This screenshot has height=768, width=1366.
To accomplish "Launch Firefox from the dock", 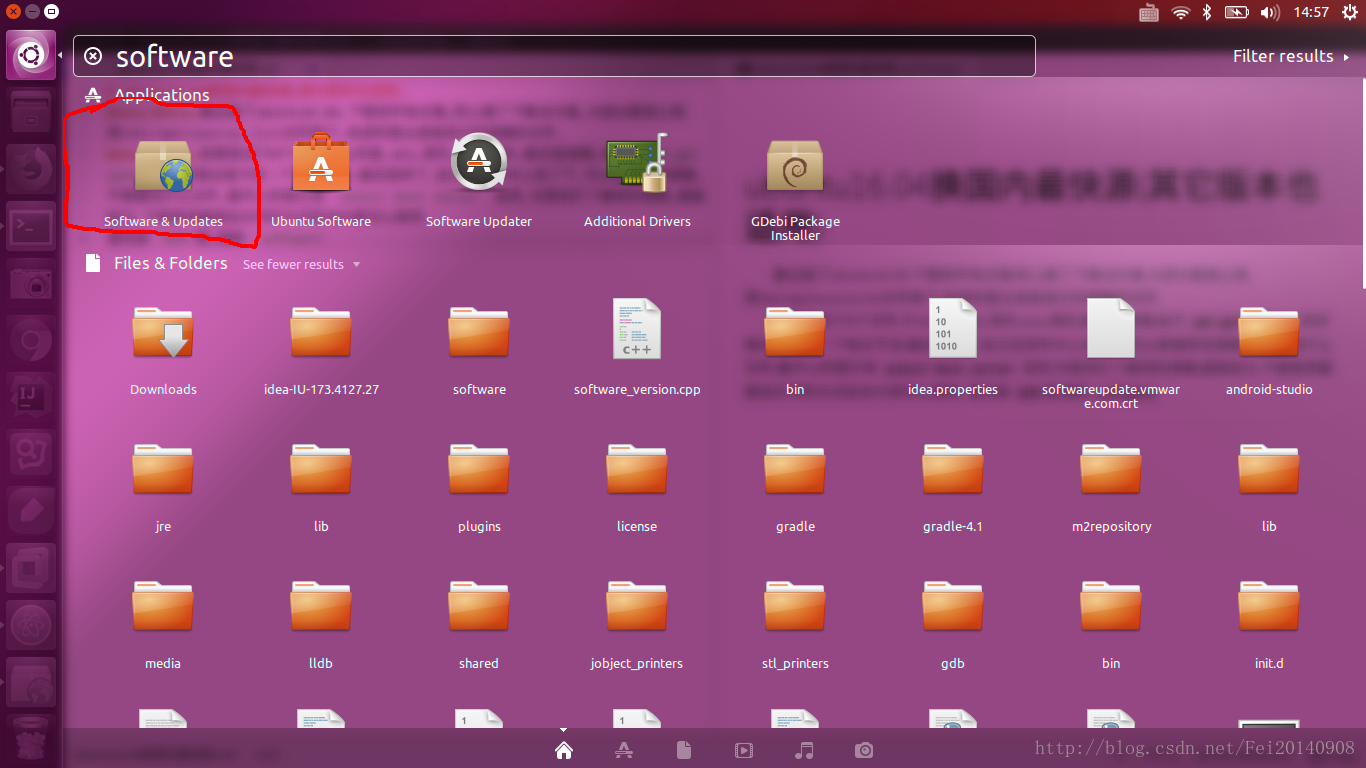I will click(30, 168).
